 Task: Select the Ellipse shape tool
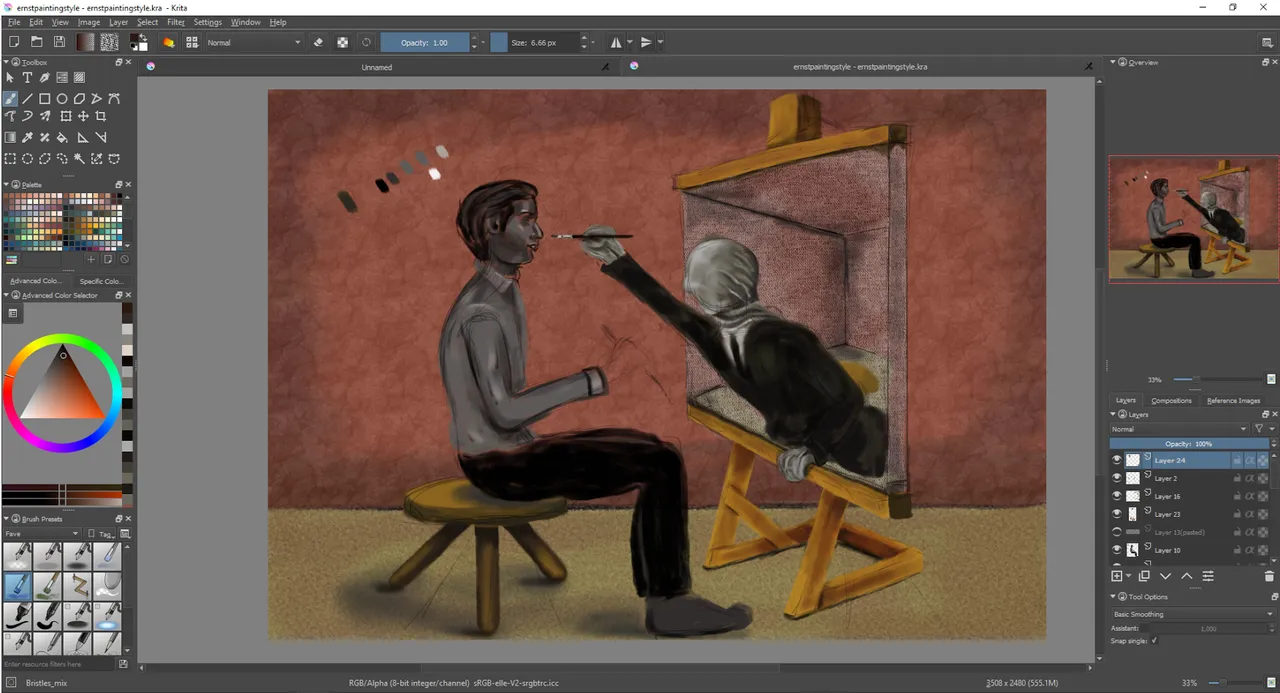click(62, 99)
